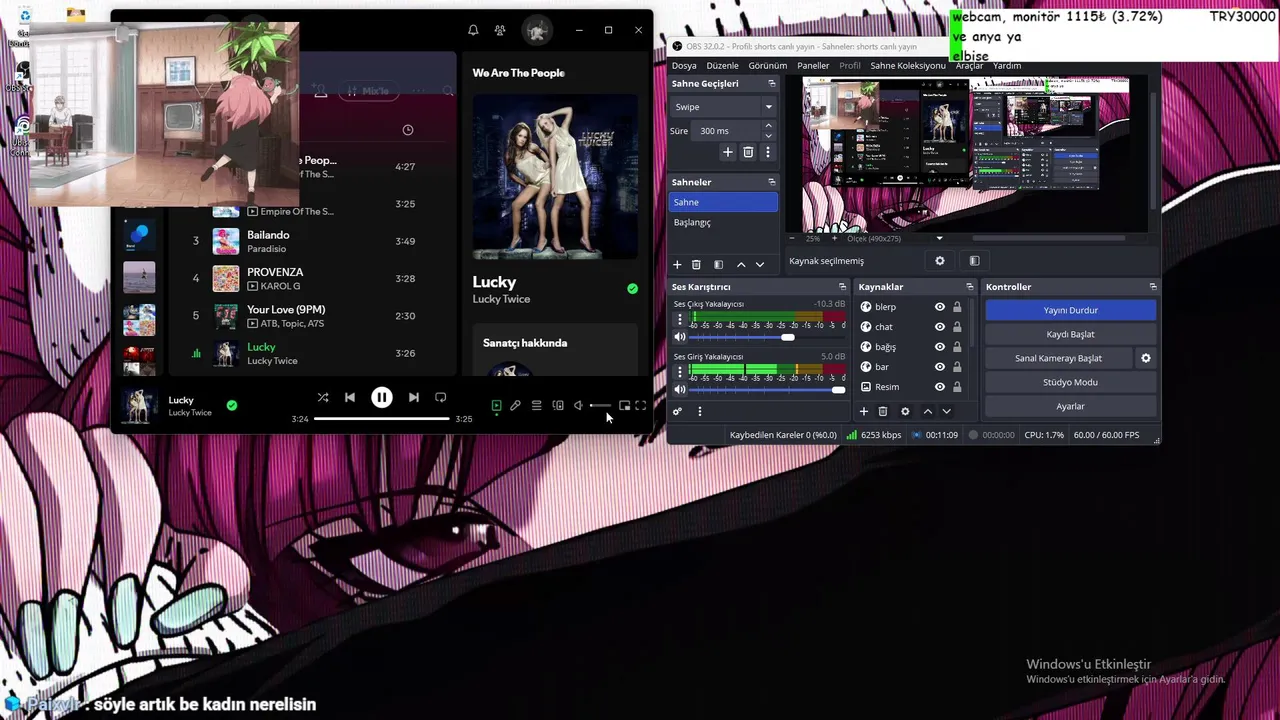The width and height of the screenshot is (1280, 720).
Task: Open transition options three-dot menu
Action: [768, 152]
